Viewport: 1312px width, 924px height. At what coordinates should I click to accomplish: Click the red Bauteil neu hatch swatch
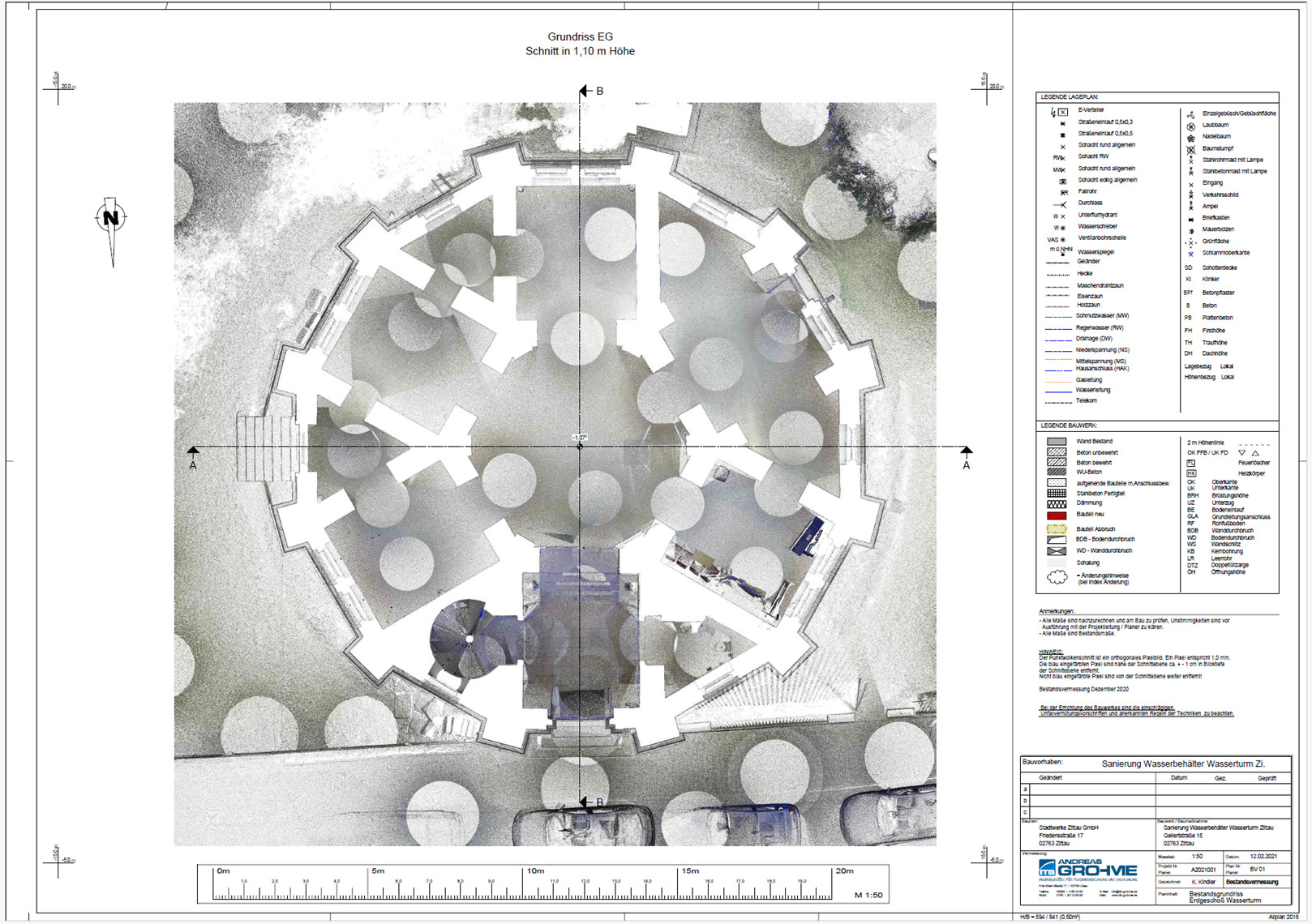1057,515
